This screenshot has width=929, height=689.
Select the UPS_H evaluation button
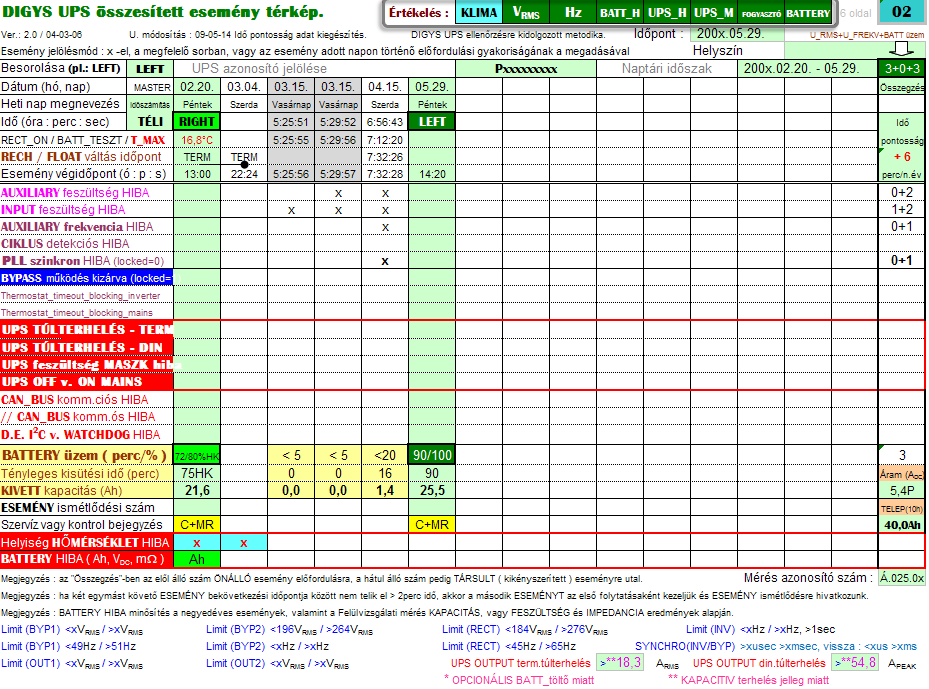point(667,13)
